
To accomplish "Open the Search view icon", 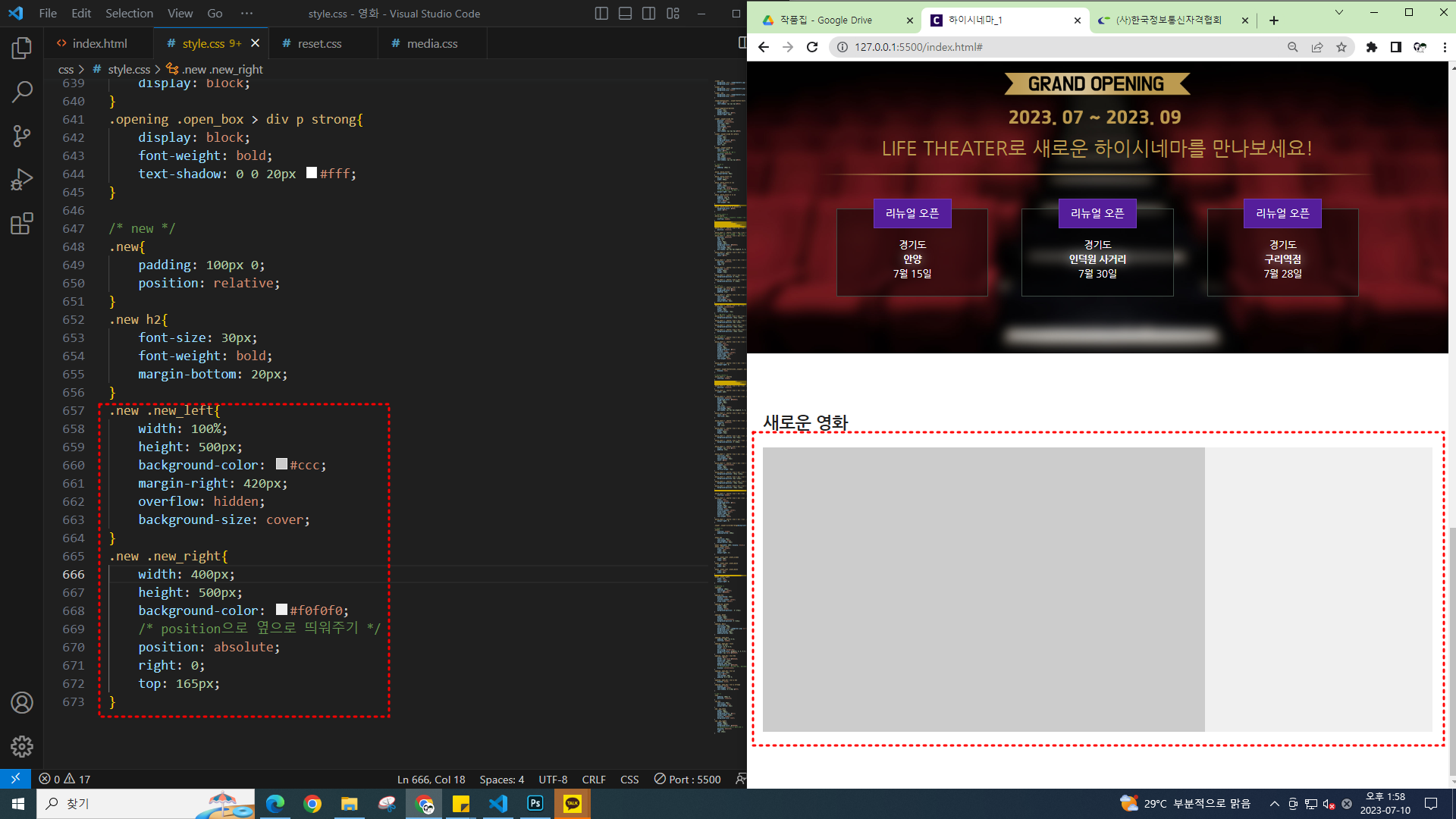I will pos(22,92).
